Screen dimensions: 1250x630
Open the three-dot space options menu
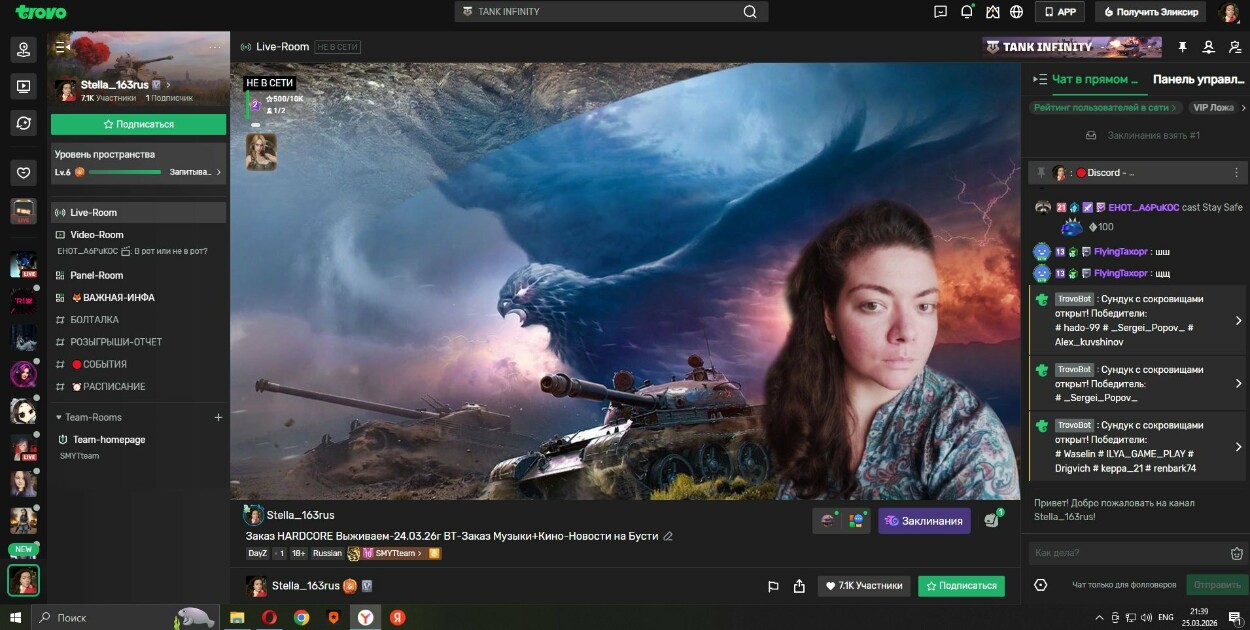(x=215, y=47)
